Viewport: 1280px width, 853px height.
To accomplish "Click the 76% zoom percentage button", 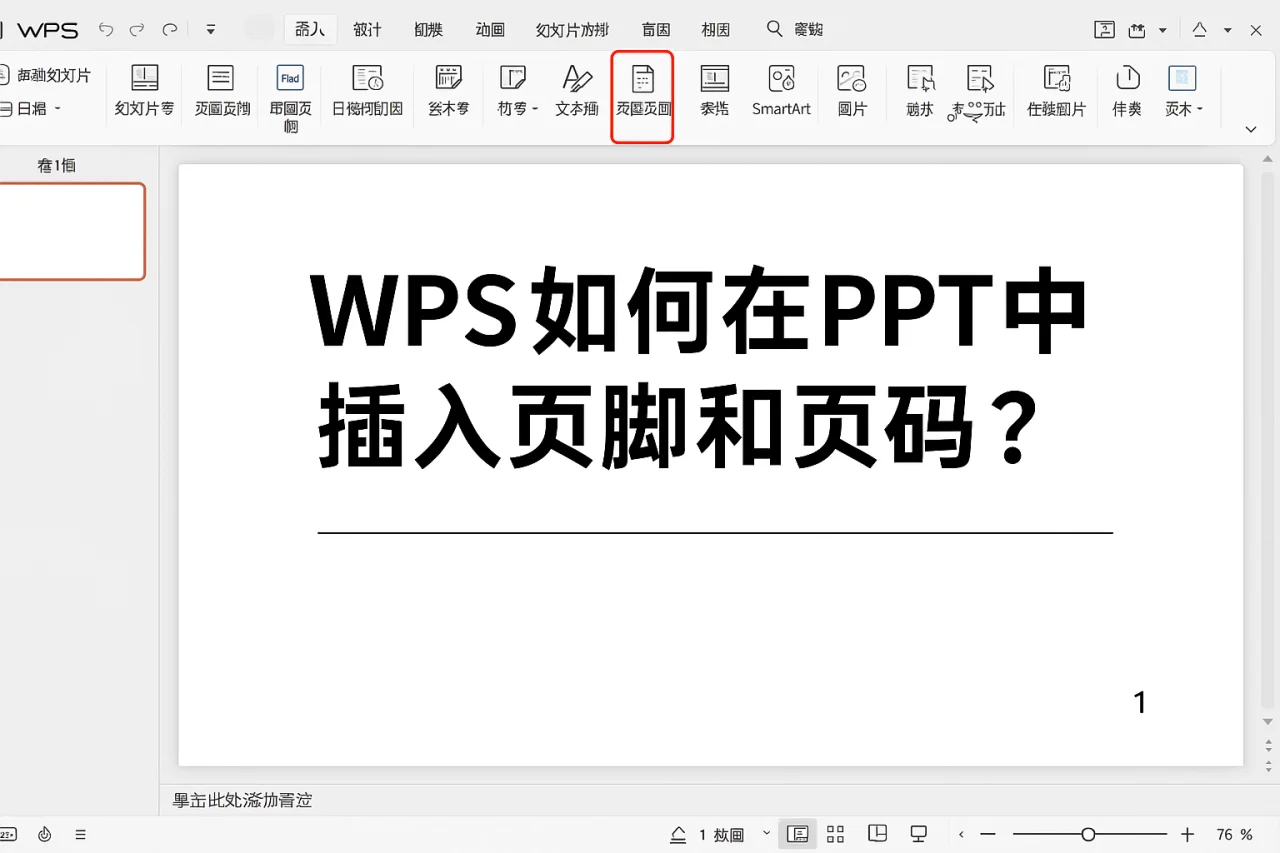I will point(1235,833).
